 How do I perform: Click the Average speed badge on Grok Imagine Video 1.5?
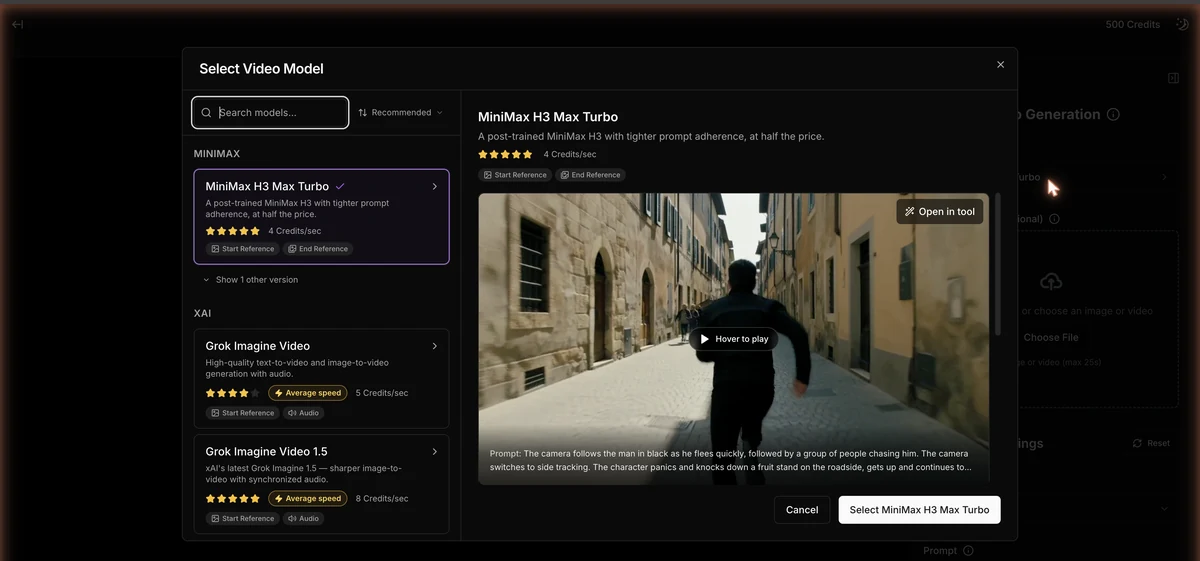pos(308,499)
